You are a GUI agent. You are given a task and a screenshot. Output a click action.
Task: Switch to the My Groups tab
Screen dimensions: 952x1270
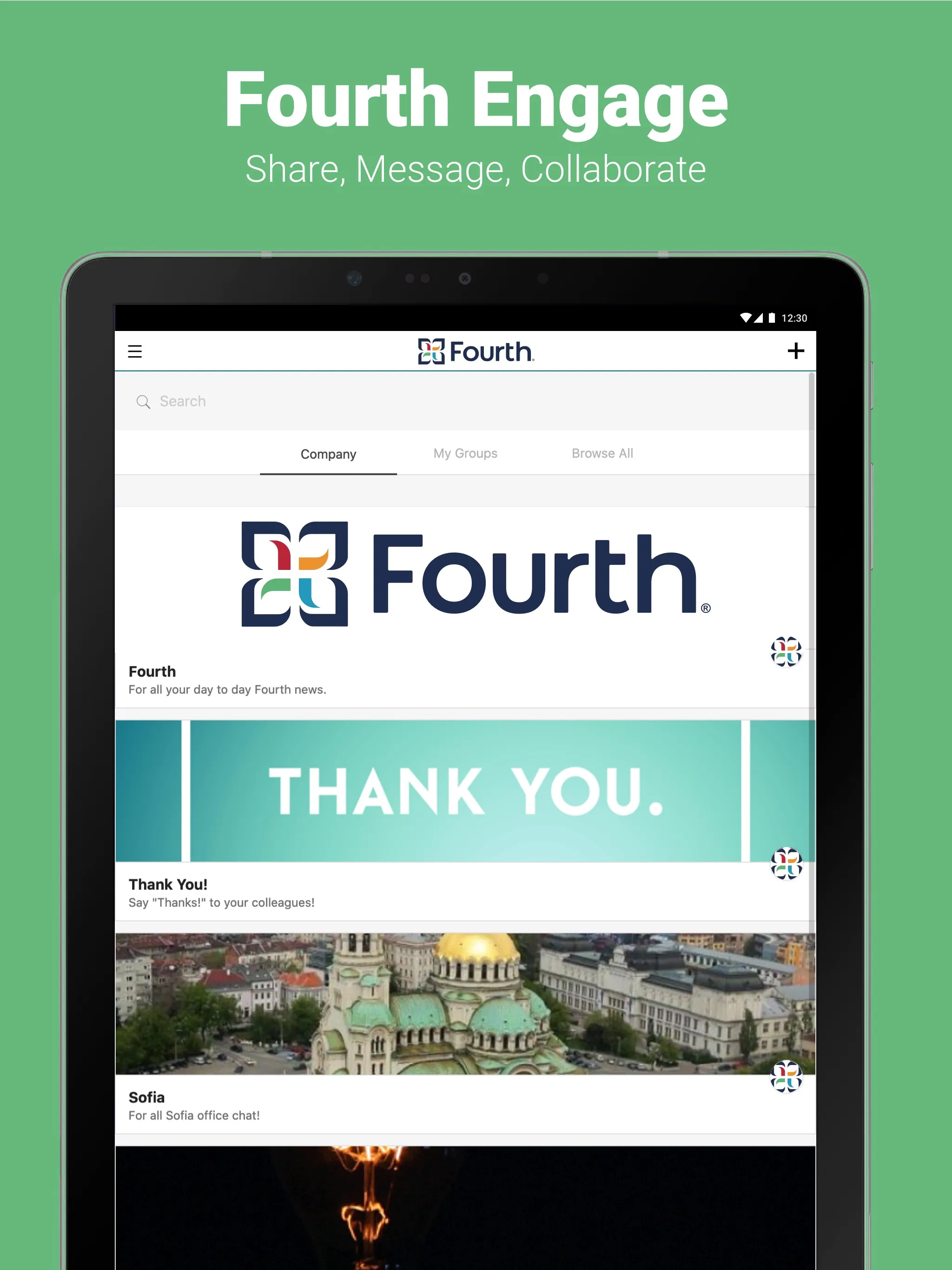(465, 452)
